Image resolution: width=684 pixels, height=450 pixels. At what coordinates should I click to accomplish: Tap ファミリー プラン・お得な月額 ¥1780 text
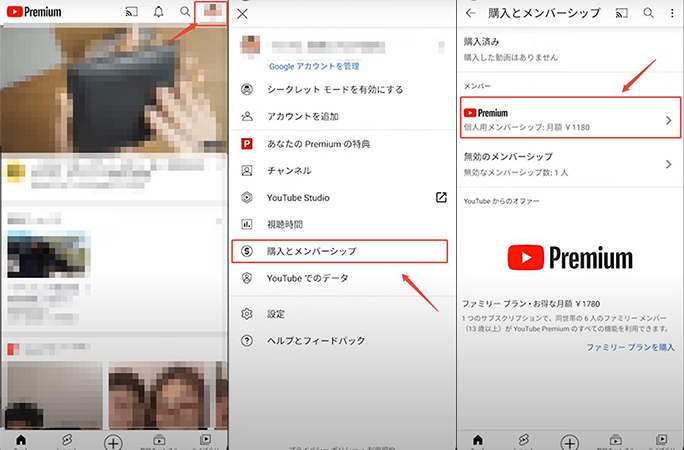pos(531,304)
